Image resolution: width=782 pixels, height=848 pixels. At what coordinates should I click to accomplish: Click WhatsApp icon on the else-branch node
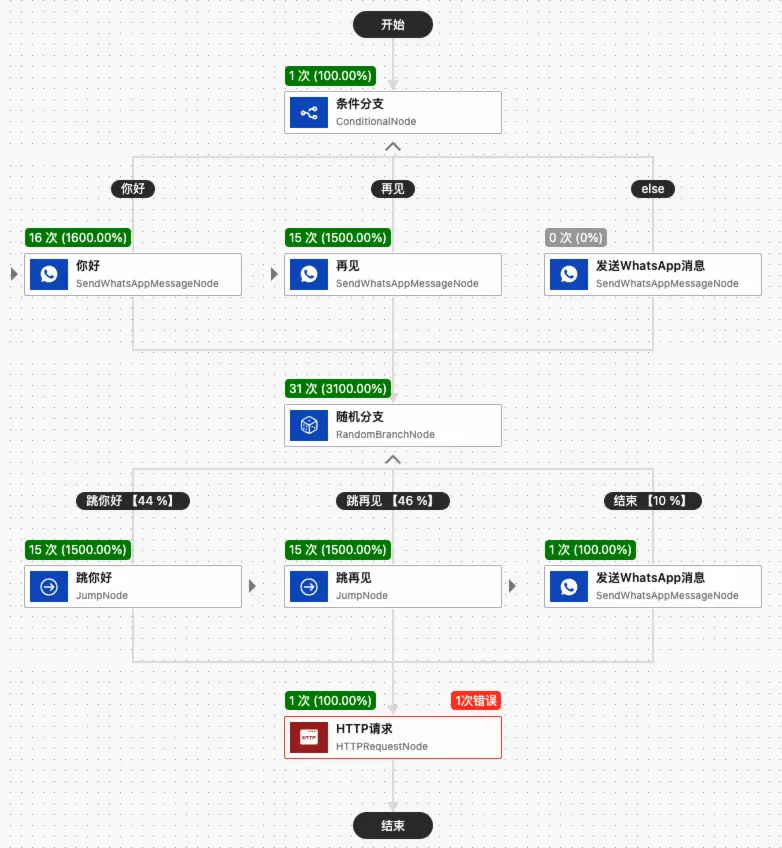pyautogui.click(x=568, y=274)
